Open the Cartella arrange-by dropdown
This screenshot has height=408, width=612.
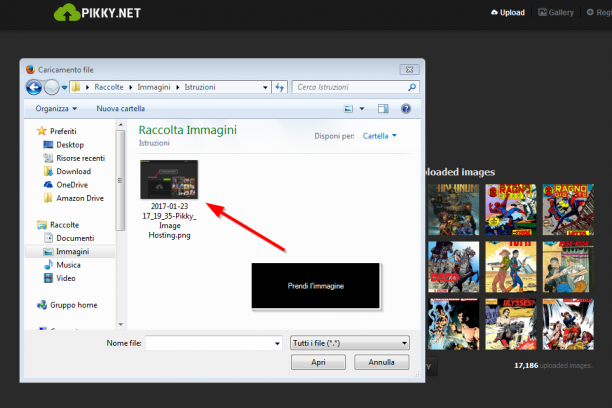[x=379, y=136]
